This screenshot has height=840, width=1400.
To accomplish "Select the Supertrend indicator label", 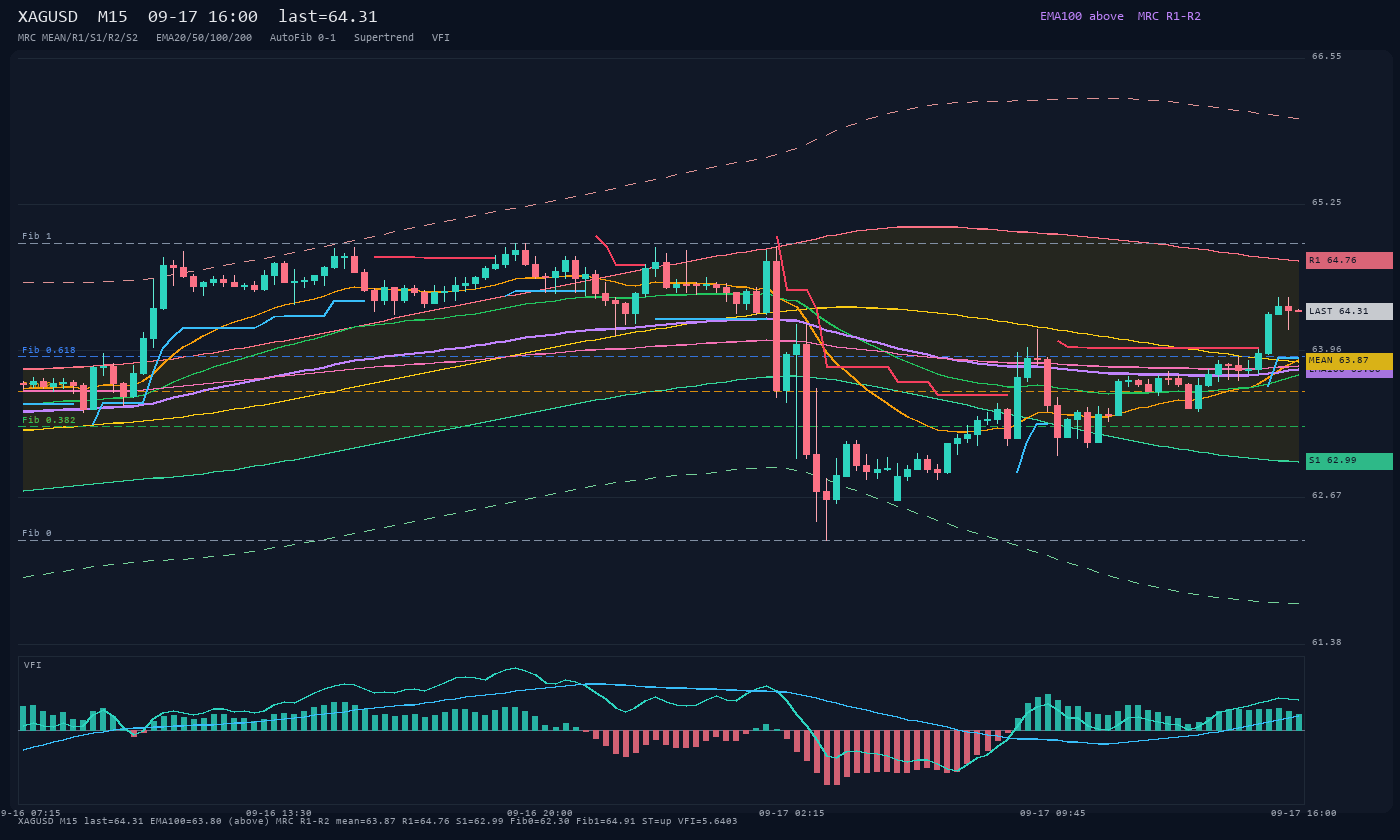I will 384,38.
